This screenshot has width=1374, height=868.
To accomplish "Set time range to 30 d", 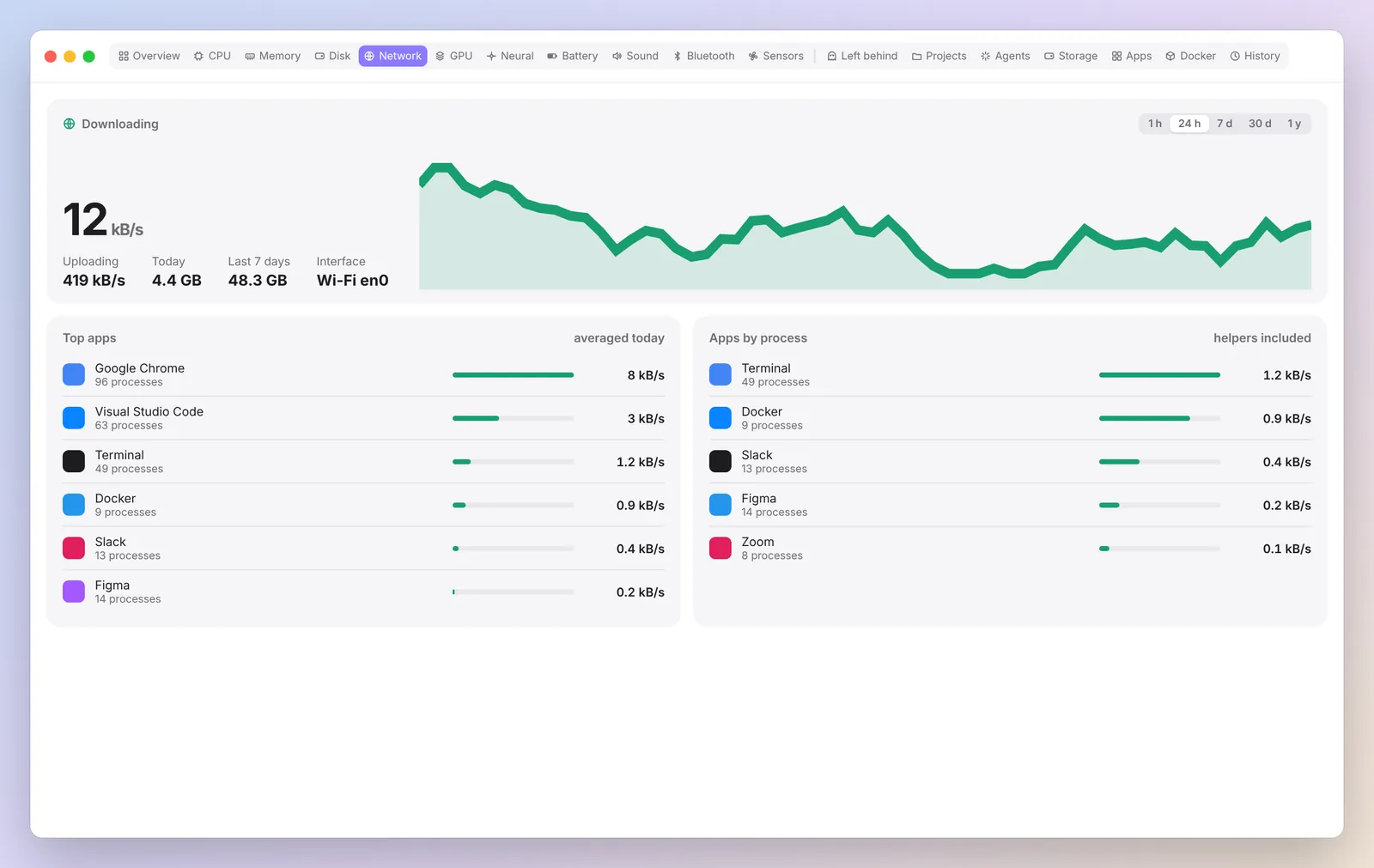I will [x=1260, y=124].
